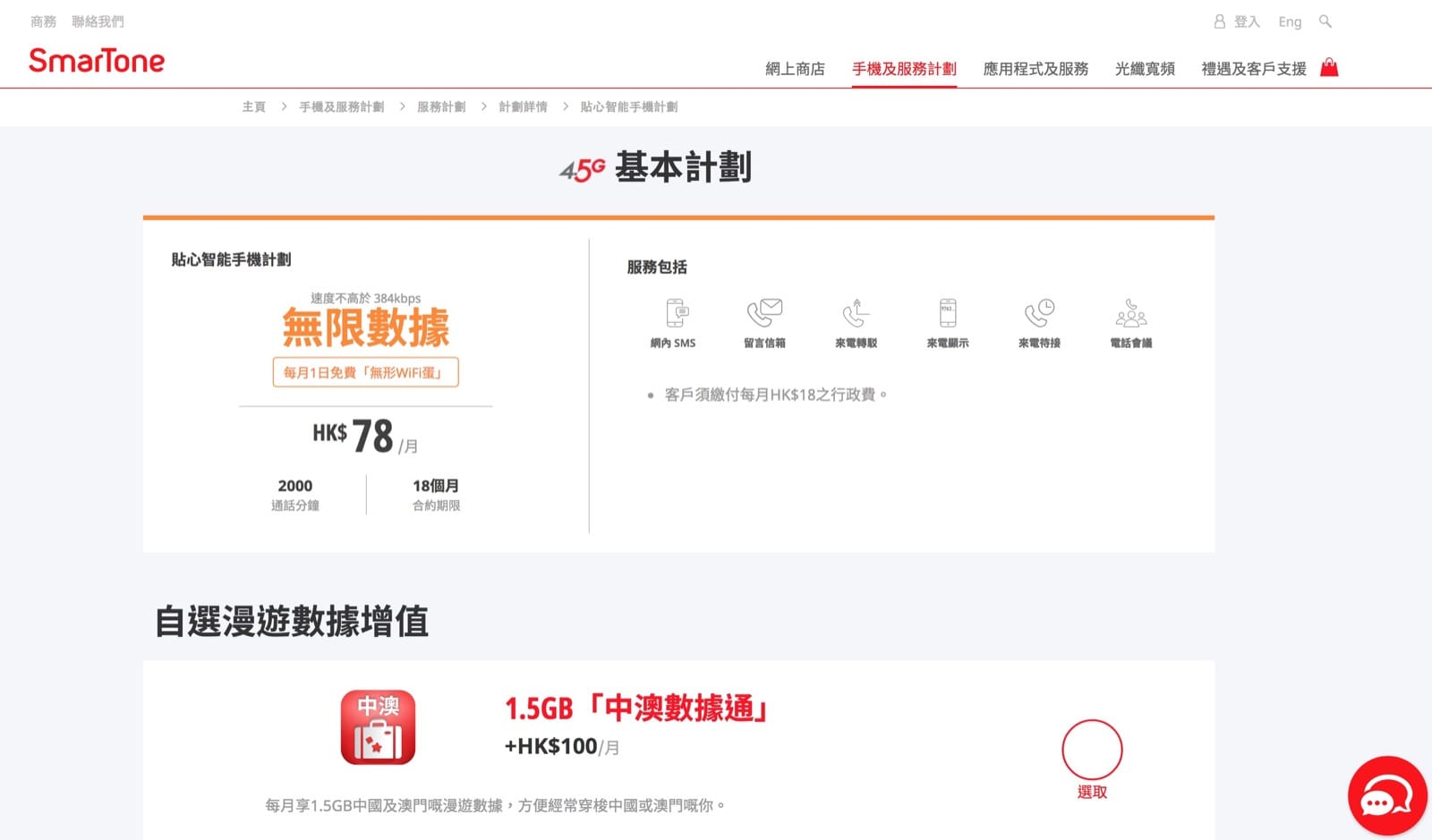Click the +HK$100/月 price text
Image resolution: width=1432 pixels, height=840 pixels.
561,746
